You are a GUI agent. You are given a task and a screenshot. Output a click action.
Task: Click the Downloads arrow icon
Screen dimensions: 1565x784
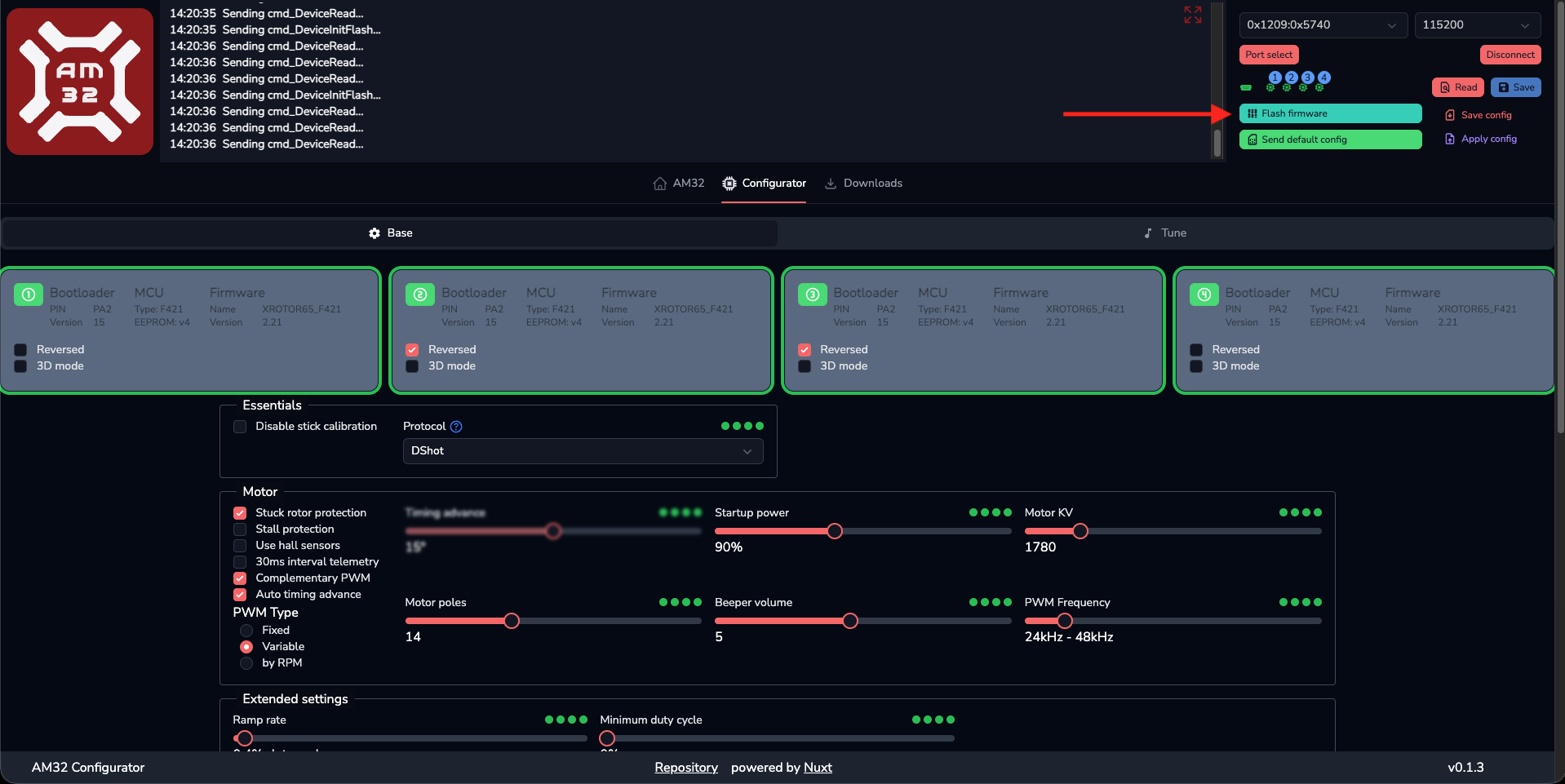click(831, 184)
